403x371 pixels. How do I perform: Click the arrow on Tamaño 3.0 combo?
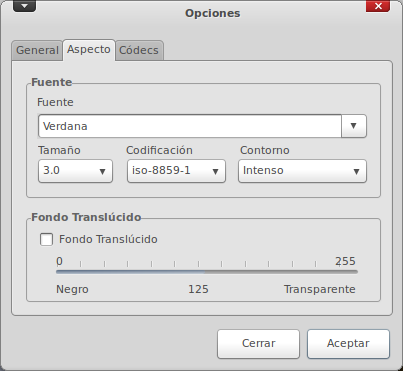point(102,171)
